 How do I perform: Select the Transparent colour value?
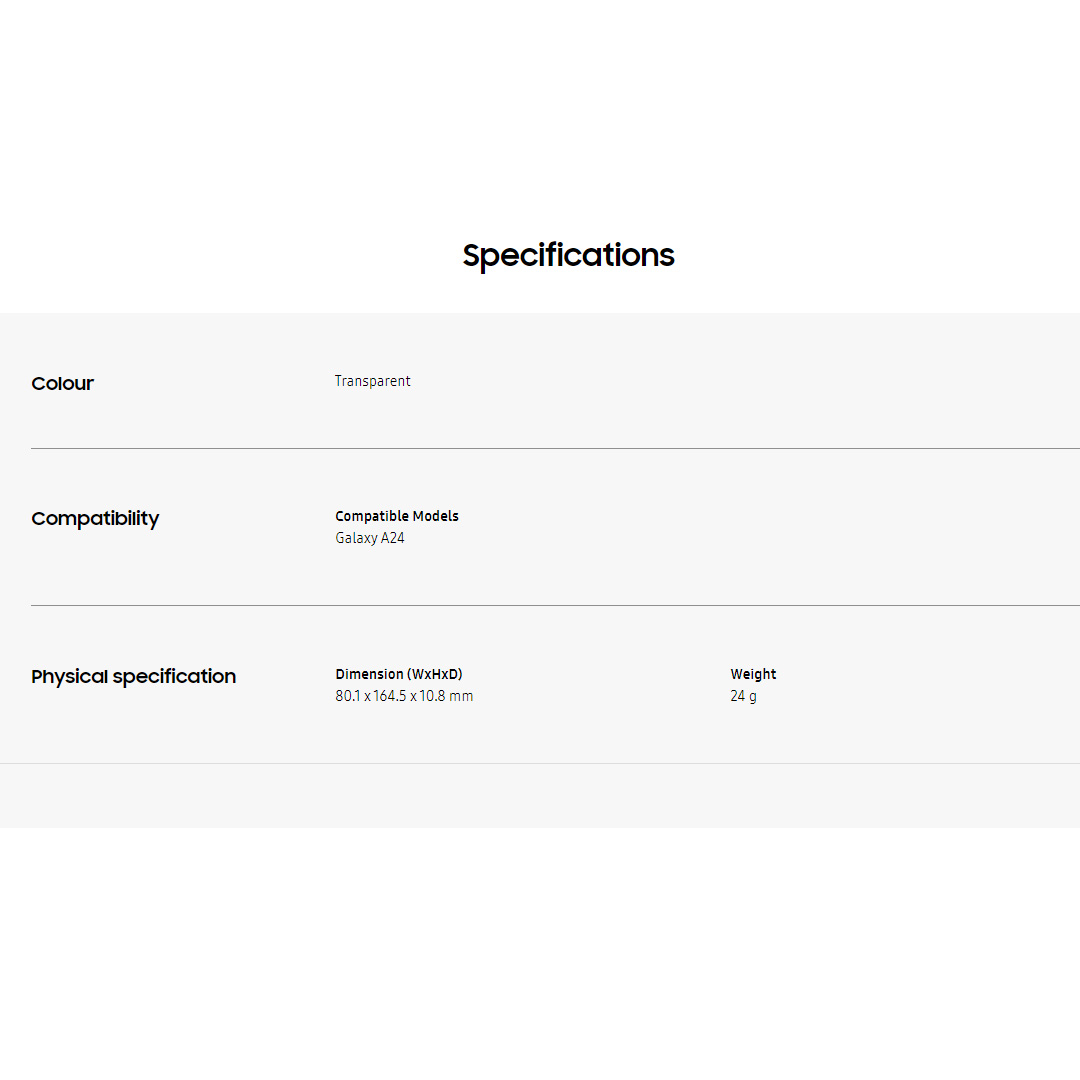pos(372,381)
